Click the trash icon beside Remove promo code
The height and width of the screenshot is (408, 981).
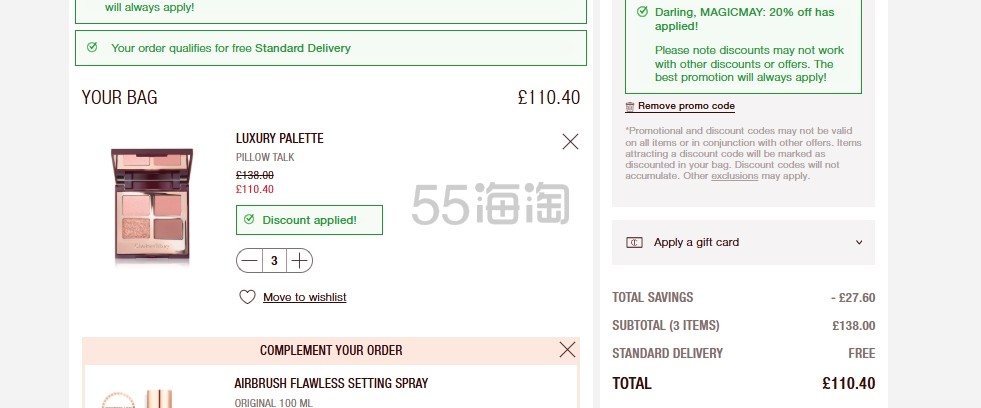(630, 106)
